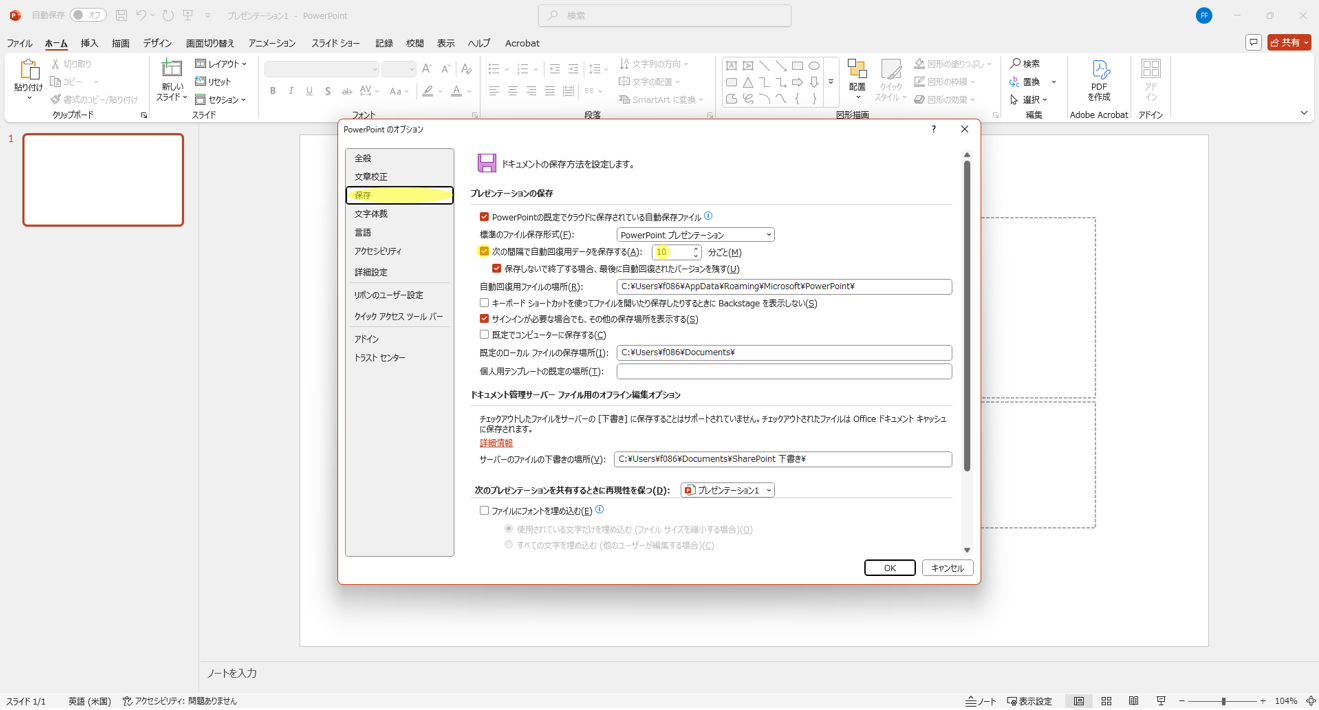Open default file format dropdown
Viewport: 1319px width, 710px height.
[x=695, y=235]
